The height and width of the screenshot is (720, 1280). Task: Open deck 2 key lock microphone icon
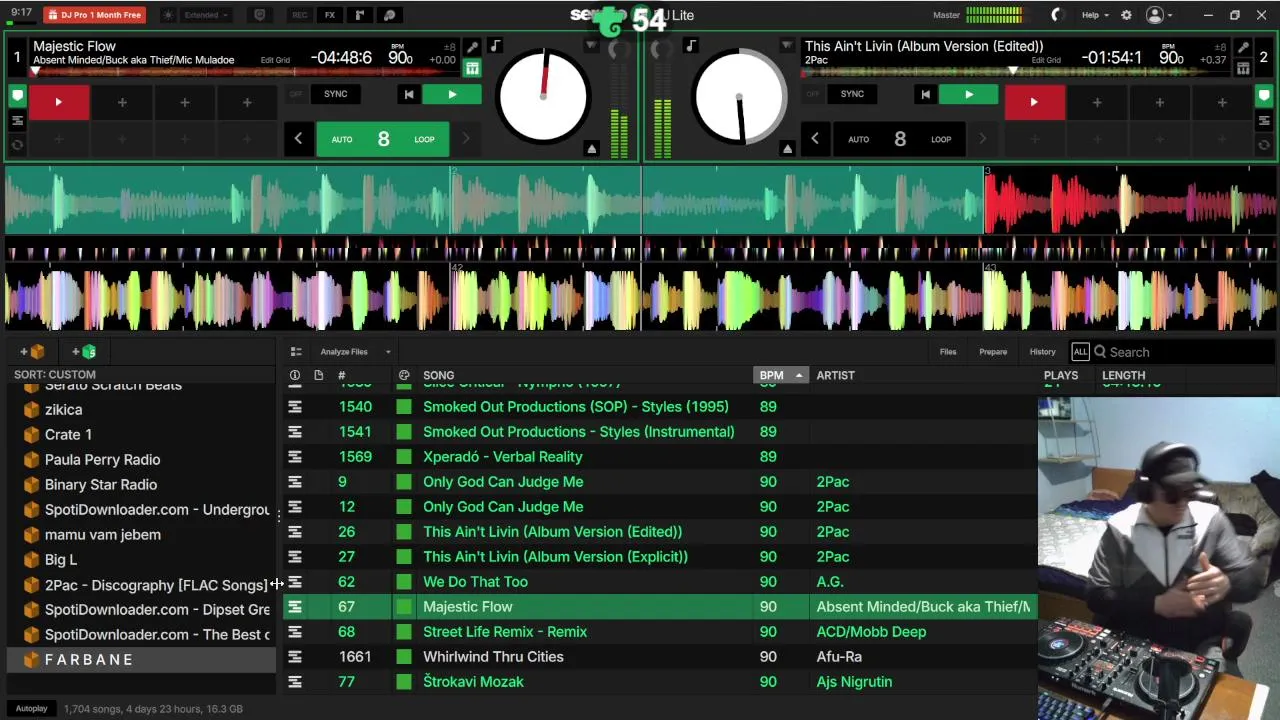click(x=1243, y=47)
